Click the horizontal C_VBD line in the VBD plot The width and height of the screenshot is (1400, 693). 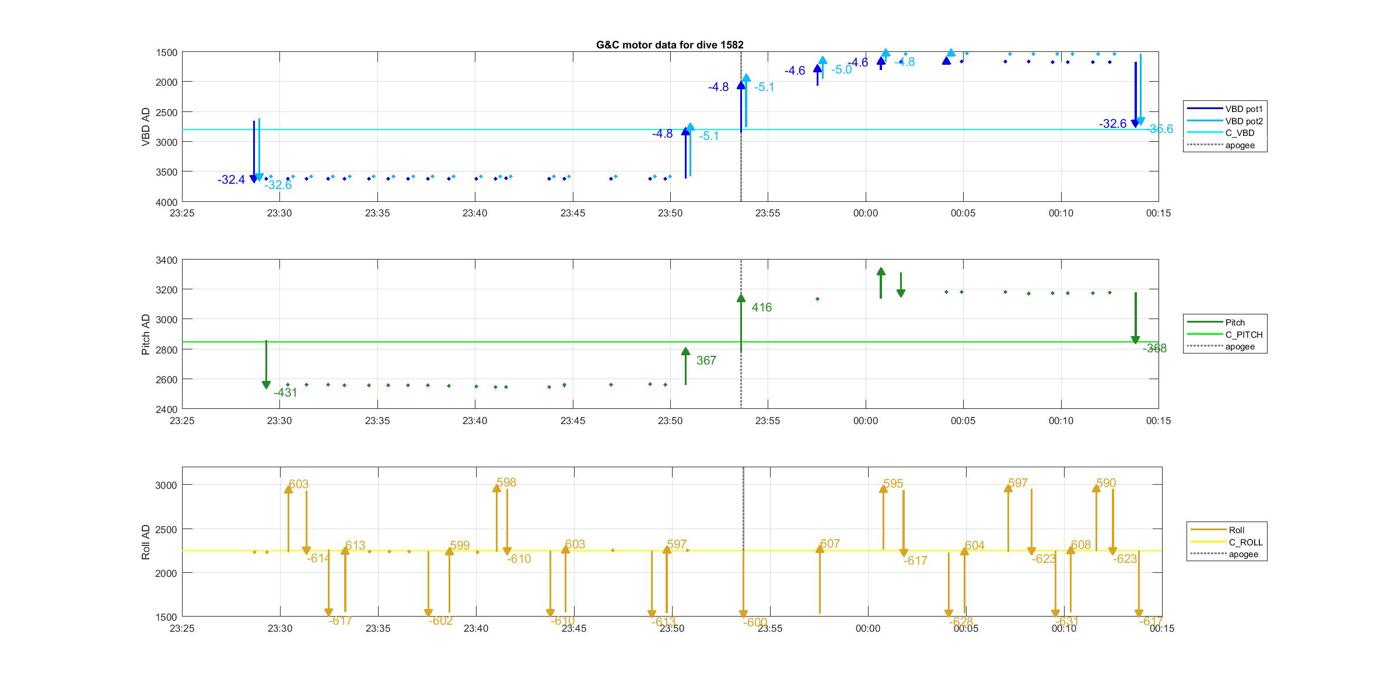pyautogui.click(x=670, y=129)
